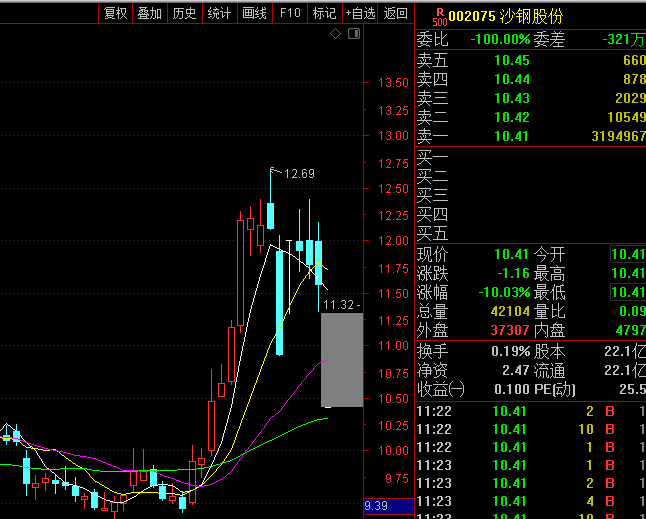Select the 卖一 sell order row at 10.41
Screen dimensions: 646x519
coord(530,136)
